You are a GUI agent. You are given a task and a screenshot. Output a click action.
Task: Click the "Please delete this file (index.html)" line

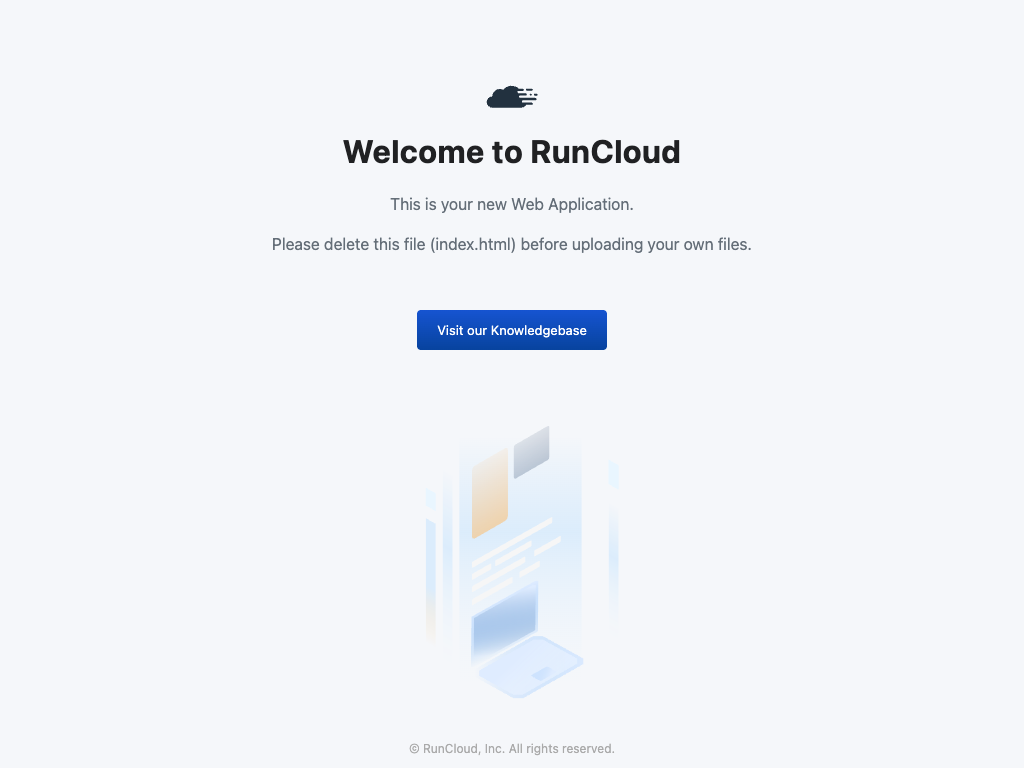tap(512, 244)
